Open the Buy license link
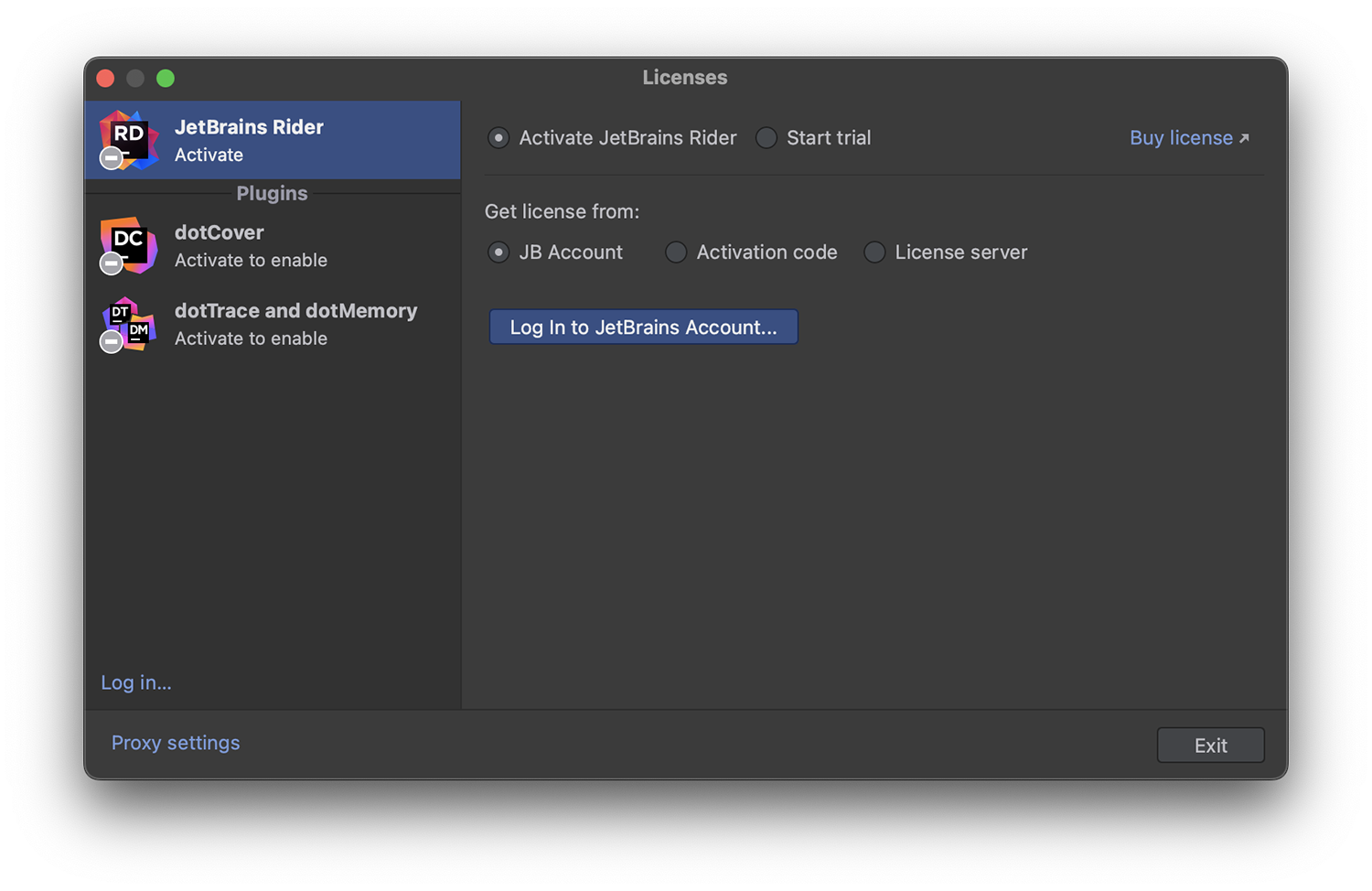 coord(1189,138)
